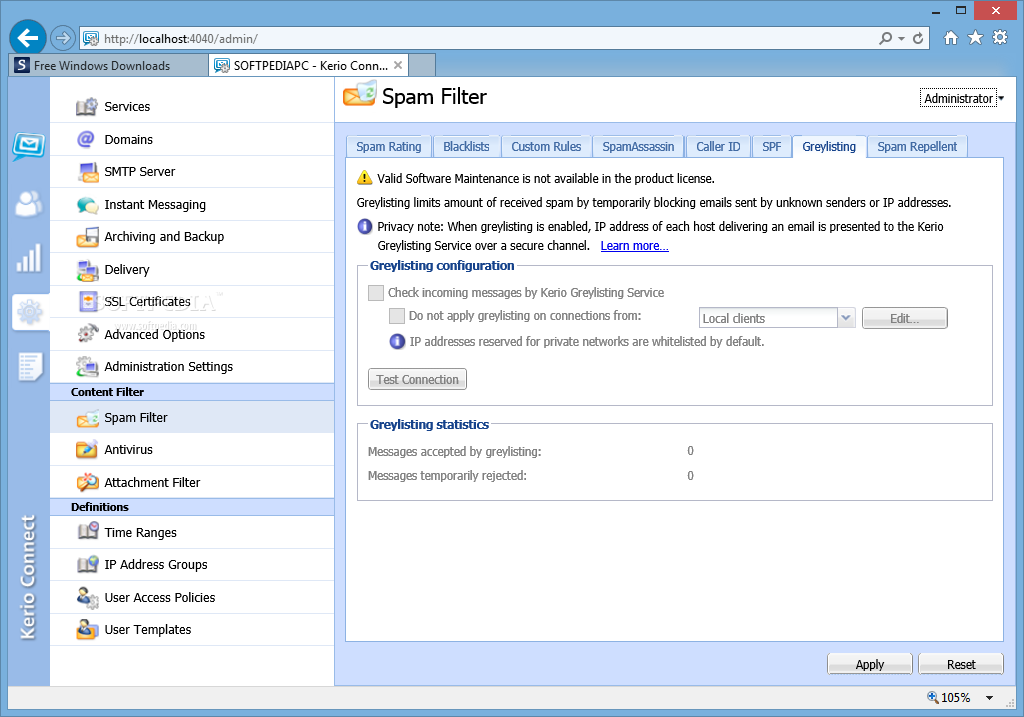Open zoom level 105% dropdown arrow
Image resolution: width=1024 pixels, height=717 pixels.
(x=989, y=698)
